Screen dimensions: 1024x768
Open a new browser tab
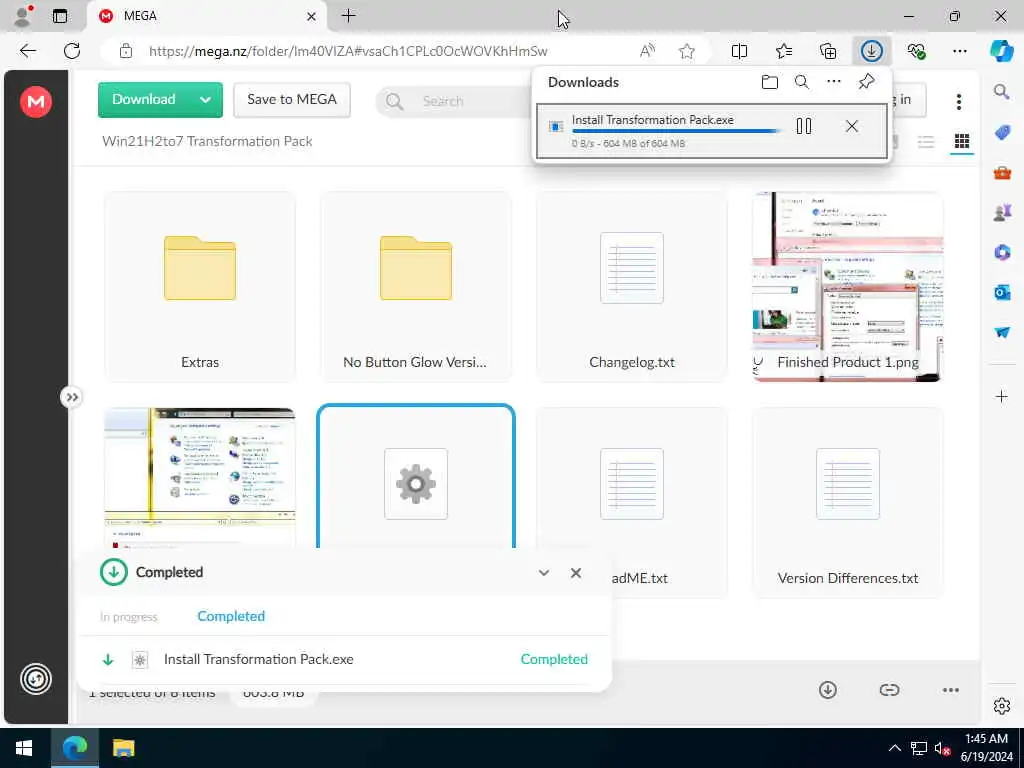[349, 16]
